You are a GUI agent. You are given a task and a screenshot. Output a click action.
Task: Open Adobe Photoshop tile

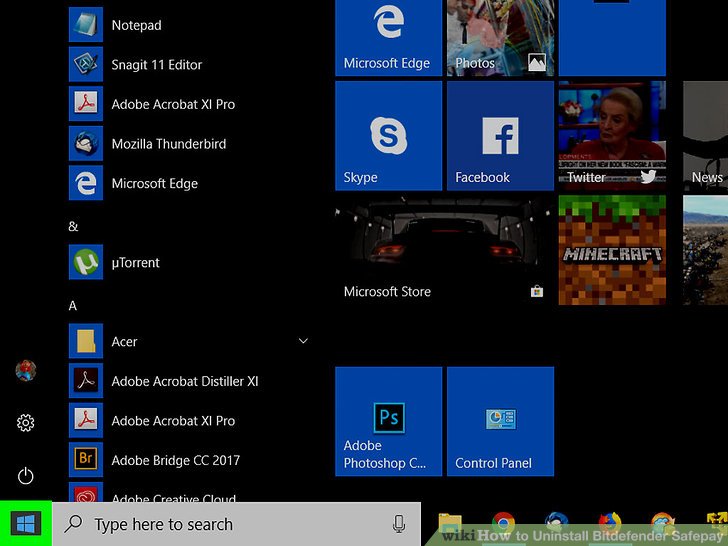click(389, 421)
